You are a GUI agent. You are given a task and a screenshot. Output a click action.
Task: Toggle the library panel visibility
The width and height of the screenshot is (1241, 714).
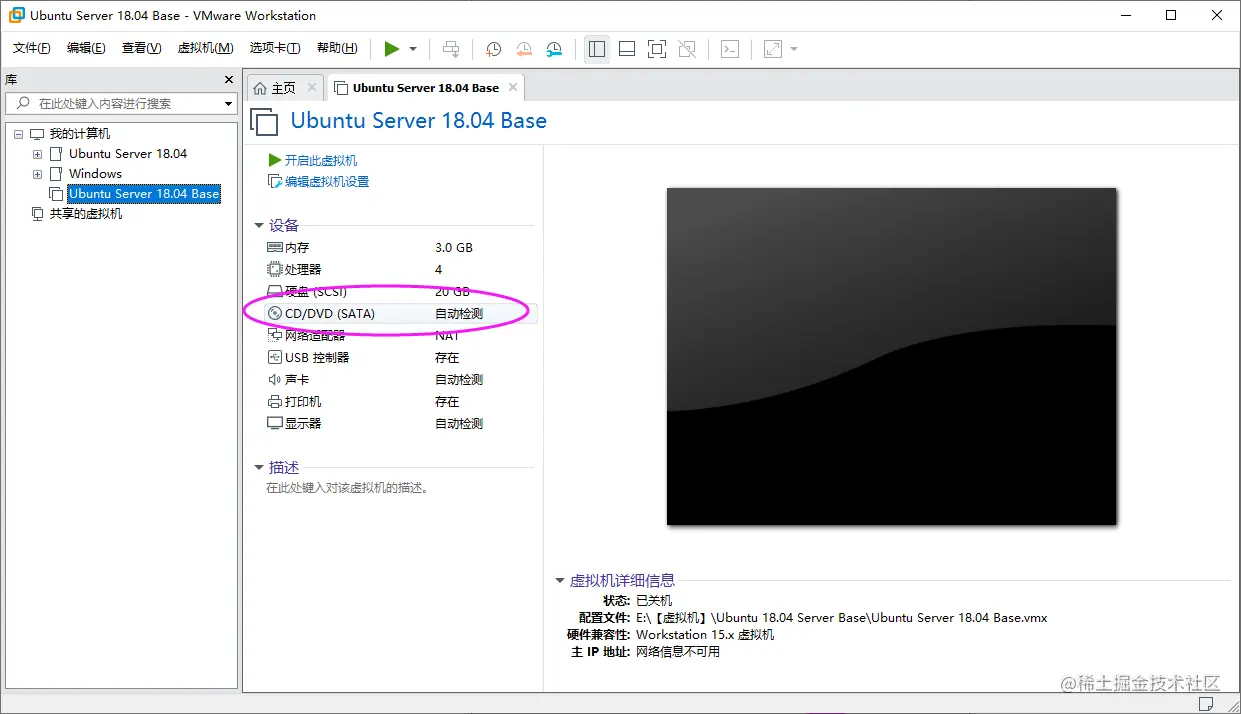click(597, 48)
